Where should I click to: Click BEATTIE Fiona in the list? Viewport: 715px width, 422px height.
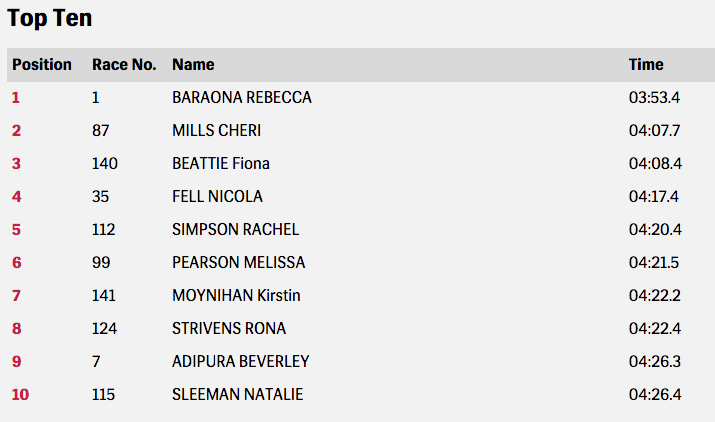[x=221, y=164]
